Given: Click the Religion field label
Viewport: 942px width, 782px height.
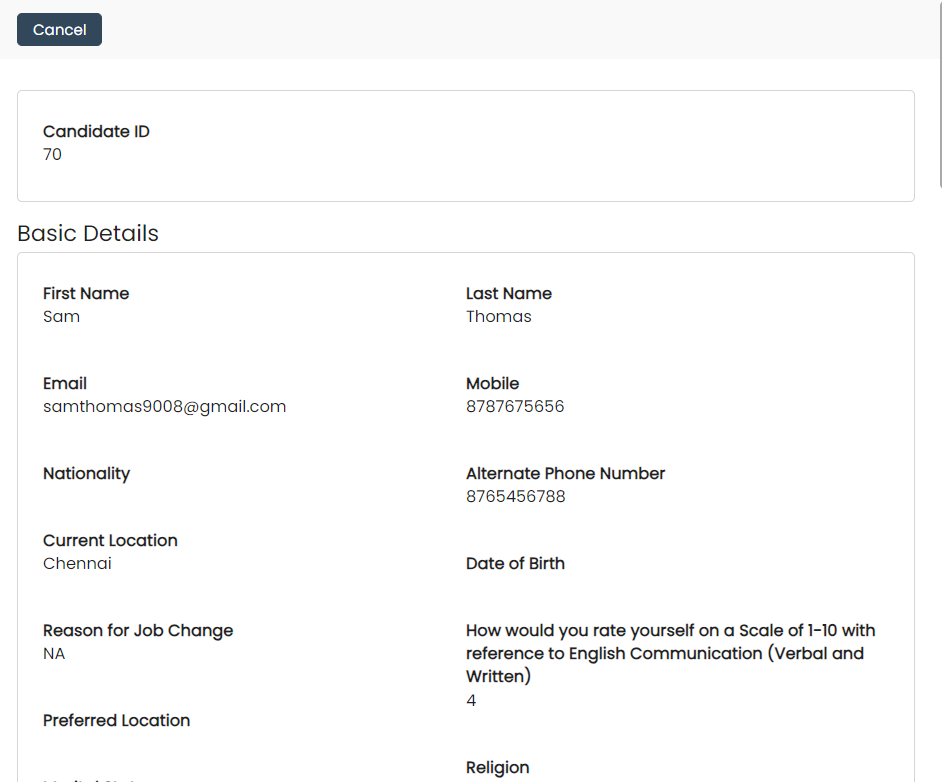Looking at the screenshot, I should pos(497,767).
